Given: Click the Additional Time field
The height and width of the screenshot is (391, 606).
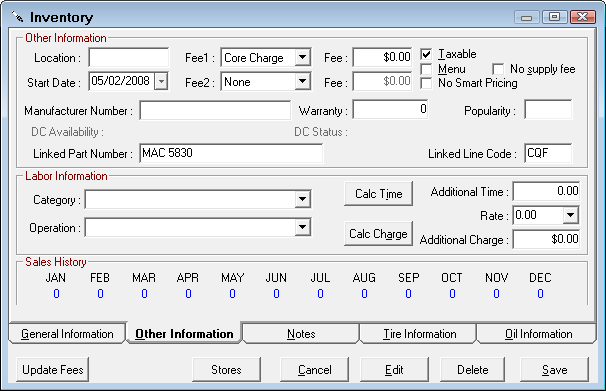Looking at the screenshot, I should pos(546,191).
